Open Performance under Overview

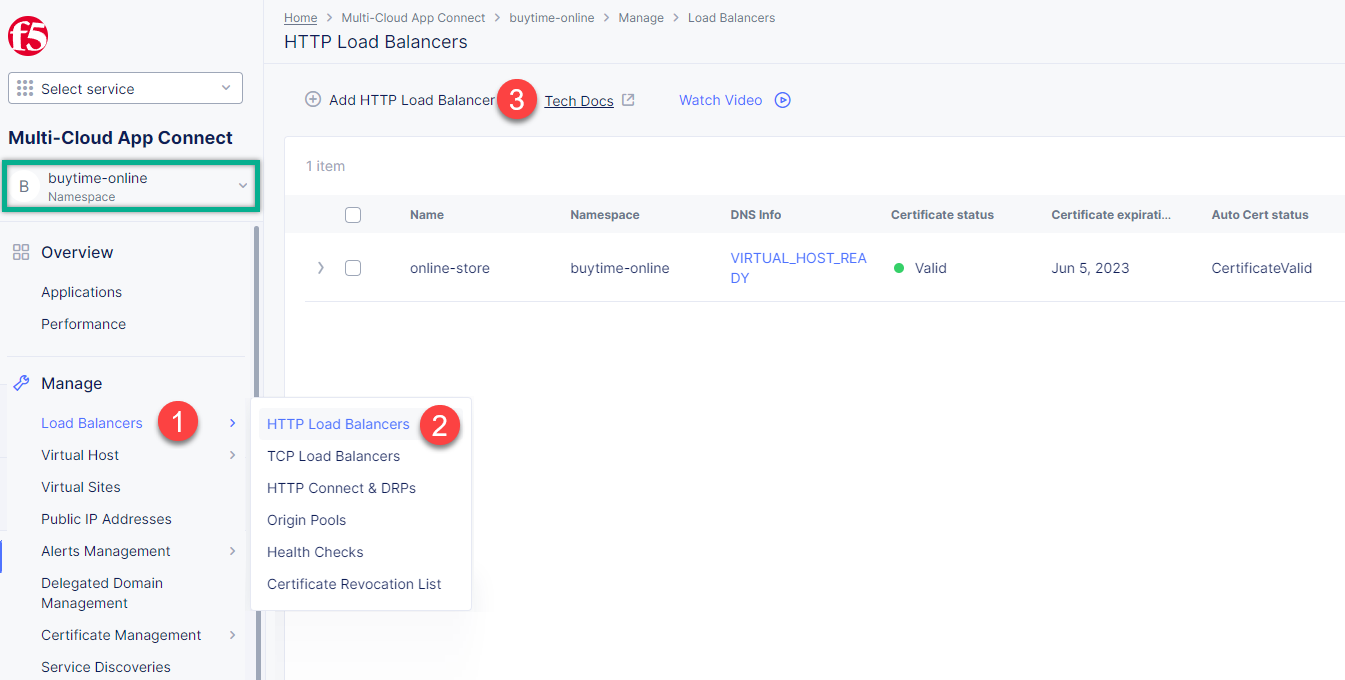point(83,324)
